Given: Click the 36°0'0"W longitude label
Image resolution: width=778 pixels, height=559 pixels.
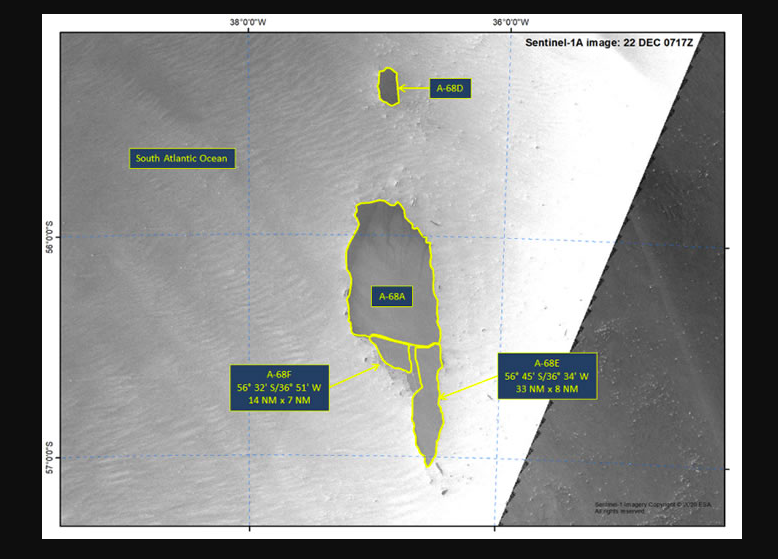Looking at the screenshot, I should tap(511, 22).
